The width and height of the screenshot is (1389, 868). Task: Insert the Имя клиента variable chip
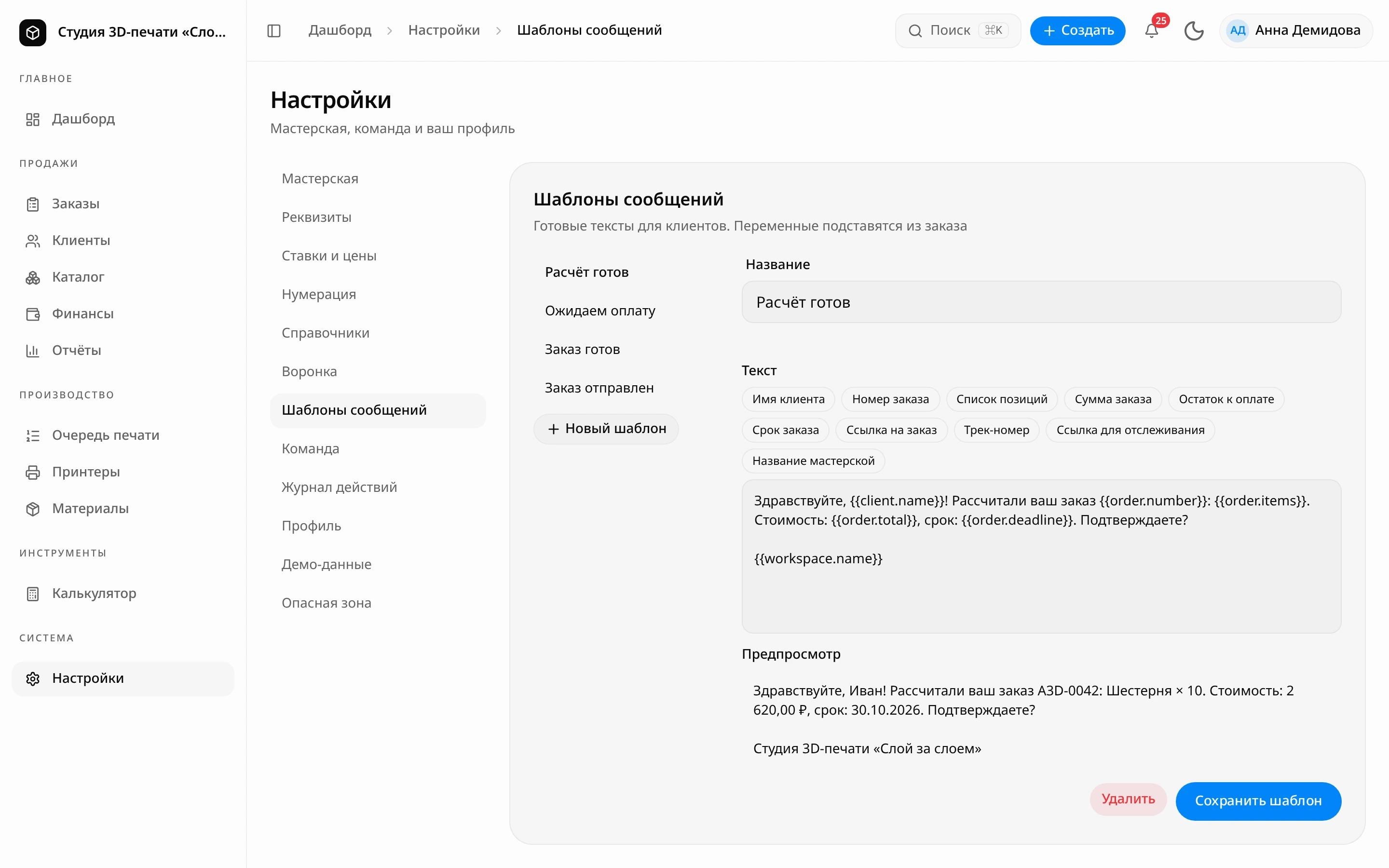[x=788, y=399]
